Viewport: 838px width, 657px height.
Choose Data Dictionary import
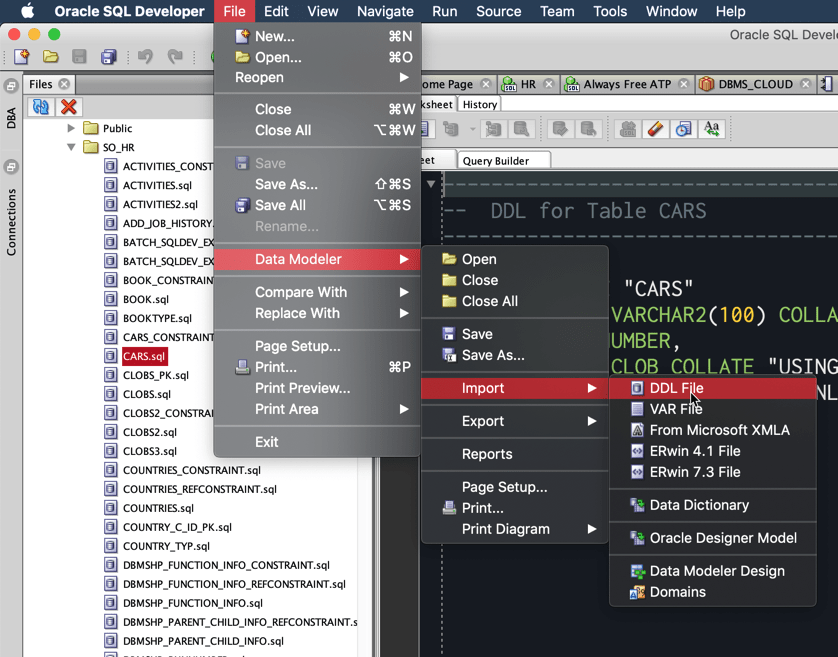pyautogui.click(x=713, y=506)
